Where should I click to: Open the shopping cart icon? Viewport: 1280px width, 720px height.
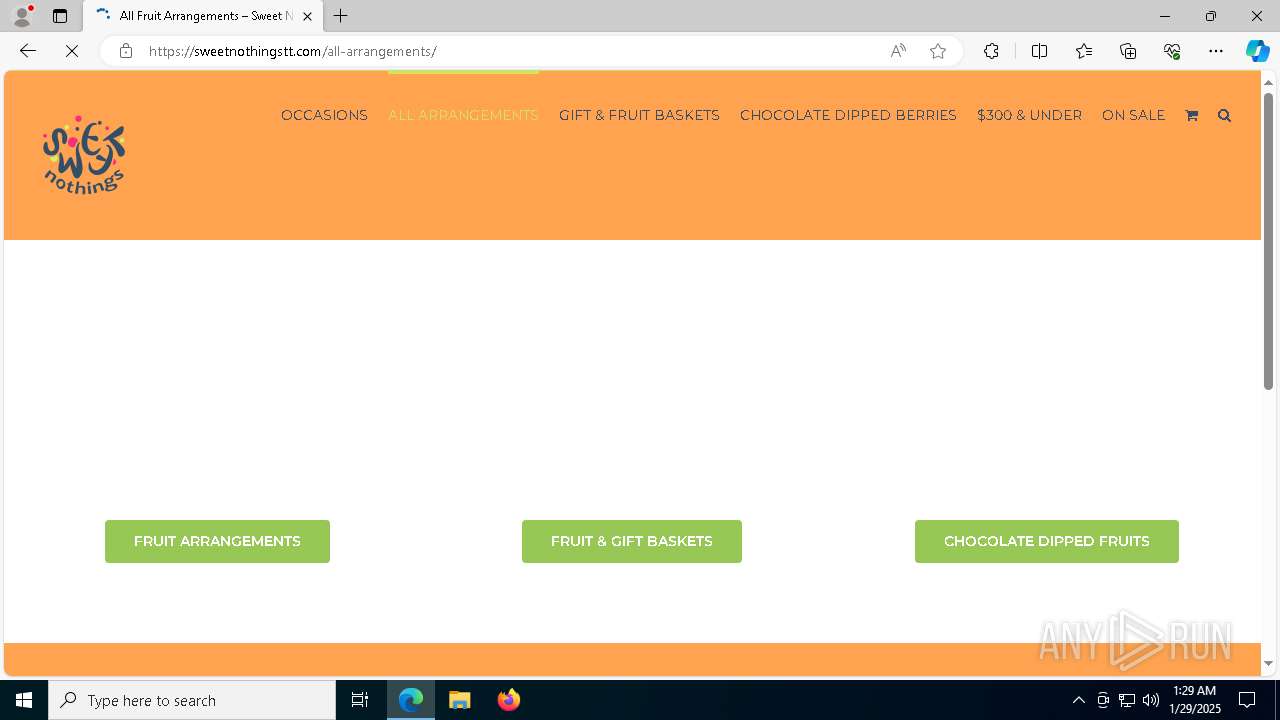1191,115
